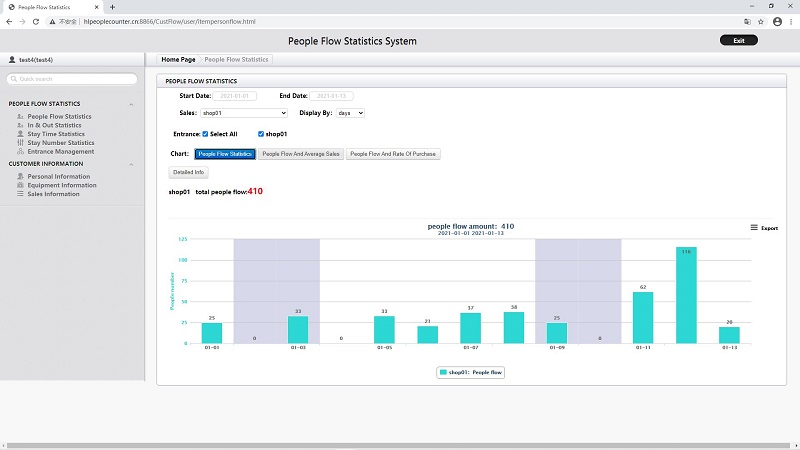Open the Display By days dropdown
The width and height of the screenshot is (800, 450).
[350, 113]
